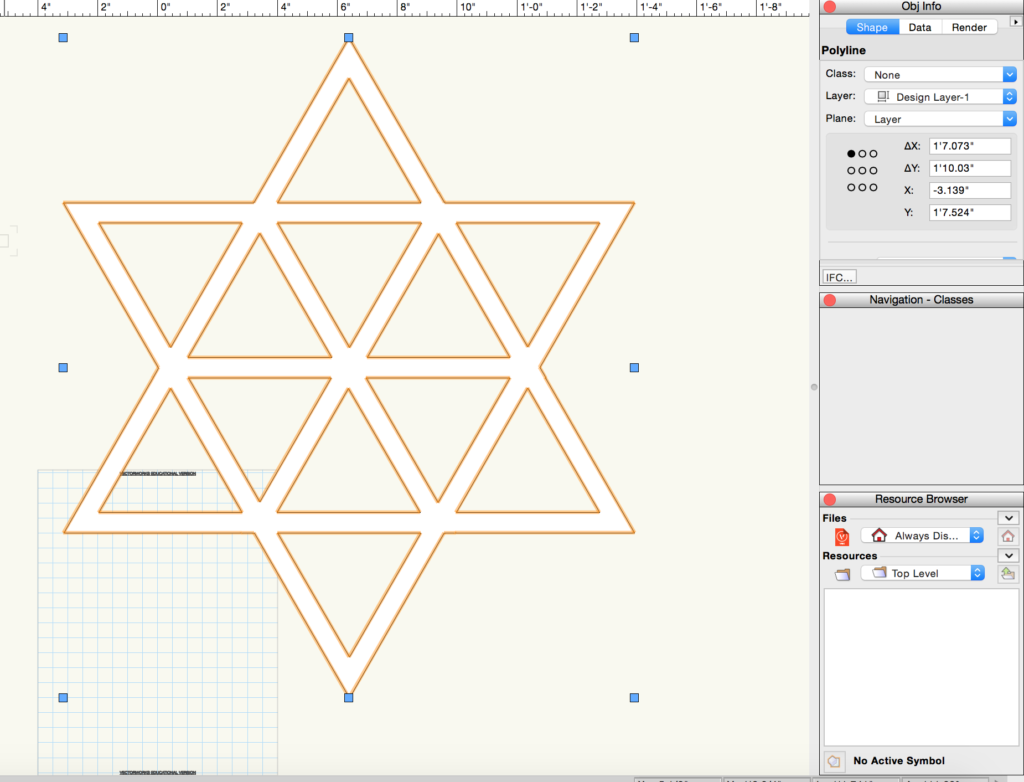Image resolution: width=1024 pixels, height=782 pixels.
Task: Select the center position radio button
Action: pos(862,171)
